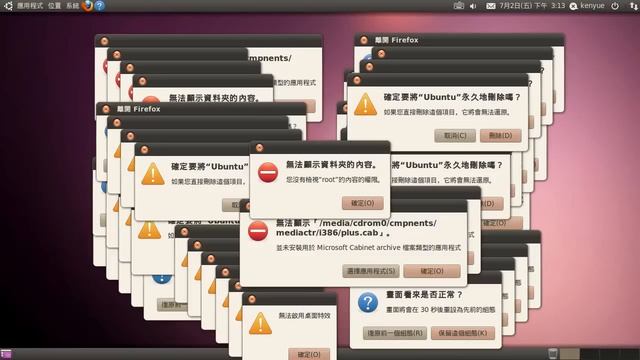Open the 應用程式 menu
The height and width of the screenshot is (360, 640).
30,6
